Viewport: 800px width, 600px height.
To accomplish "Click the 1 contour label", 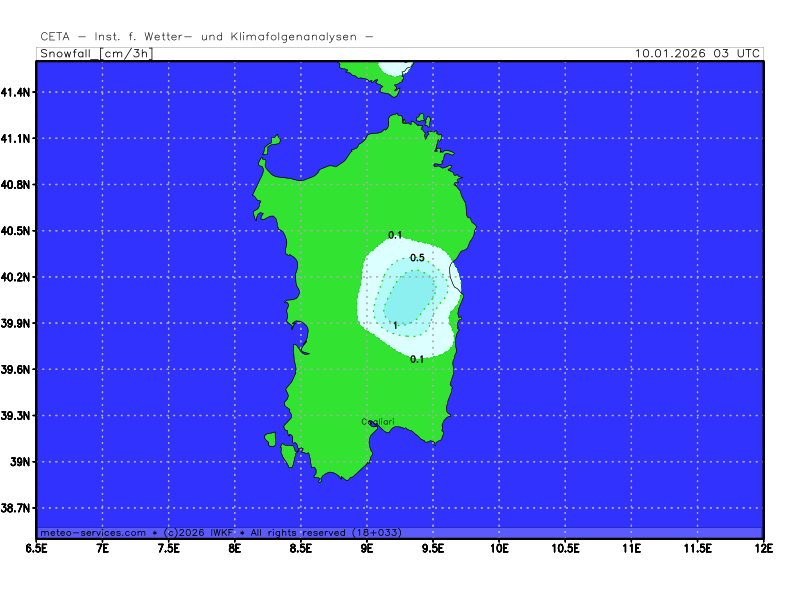I will [396, 325].
